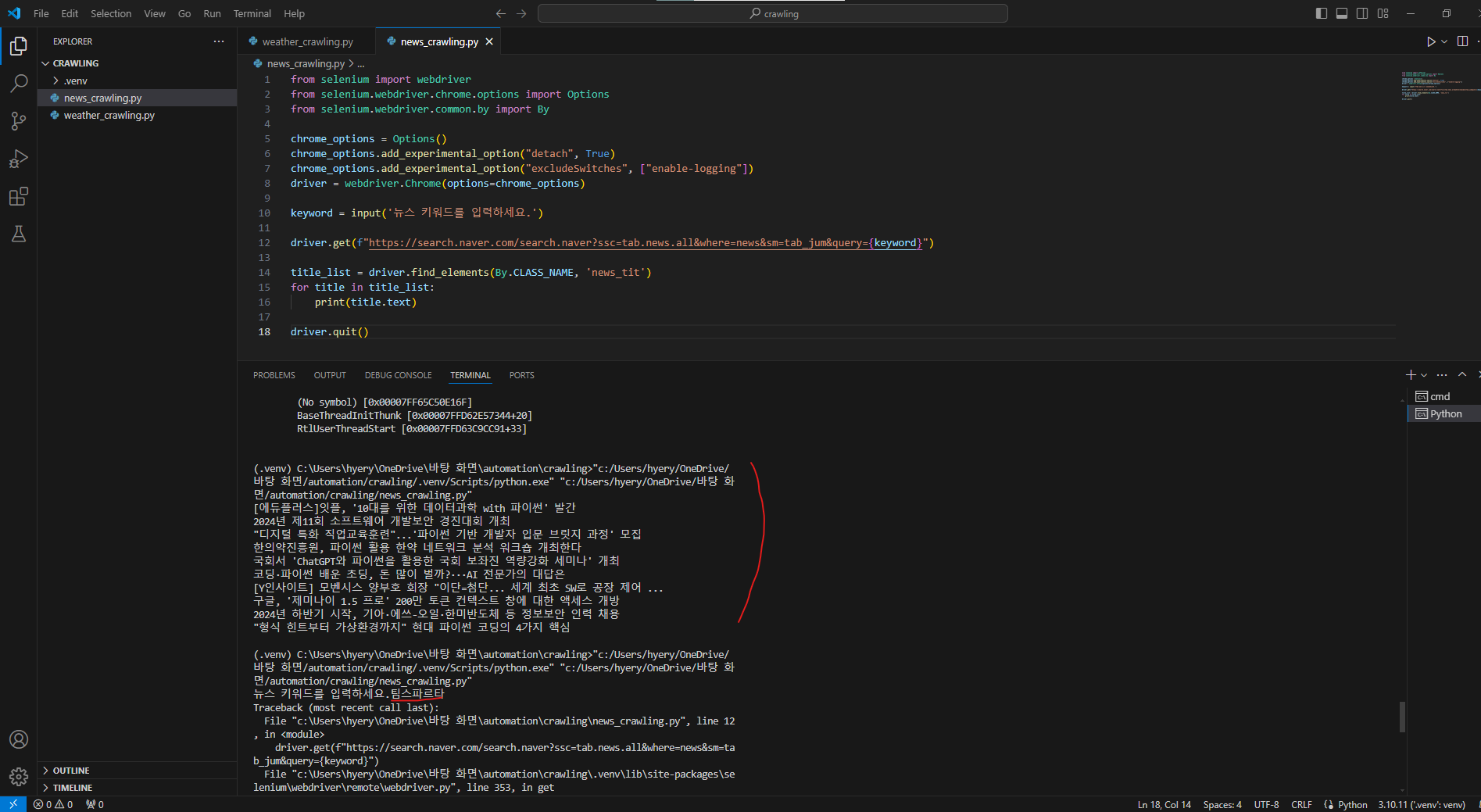Open Run and Debug view
Viewport: 1481px width, 812px height.
(x=19, y=159)
